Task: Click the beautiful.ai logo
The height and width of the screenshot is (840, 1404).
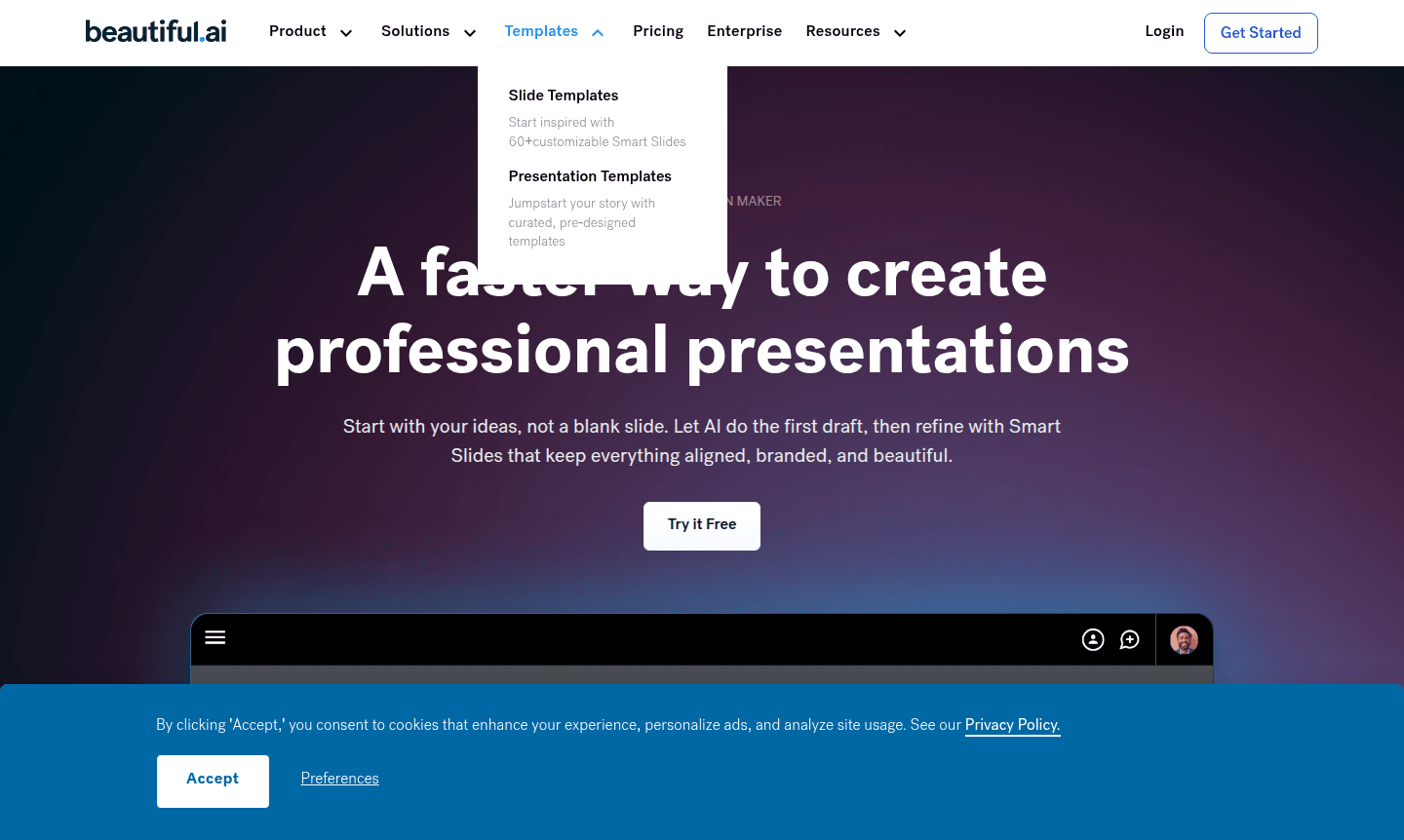Action: 155,31
